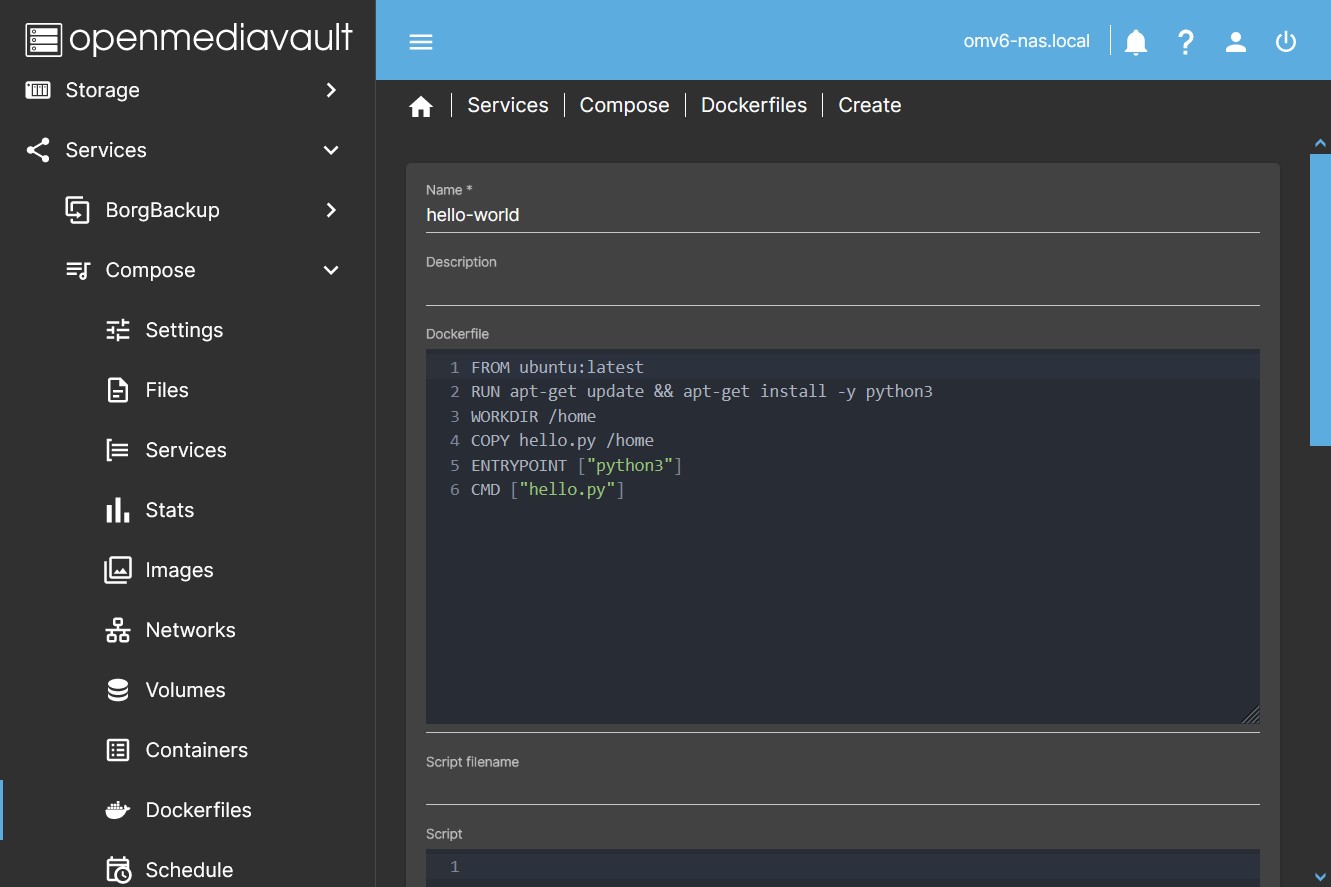Open the notifications bell

(1136, 42)
